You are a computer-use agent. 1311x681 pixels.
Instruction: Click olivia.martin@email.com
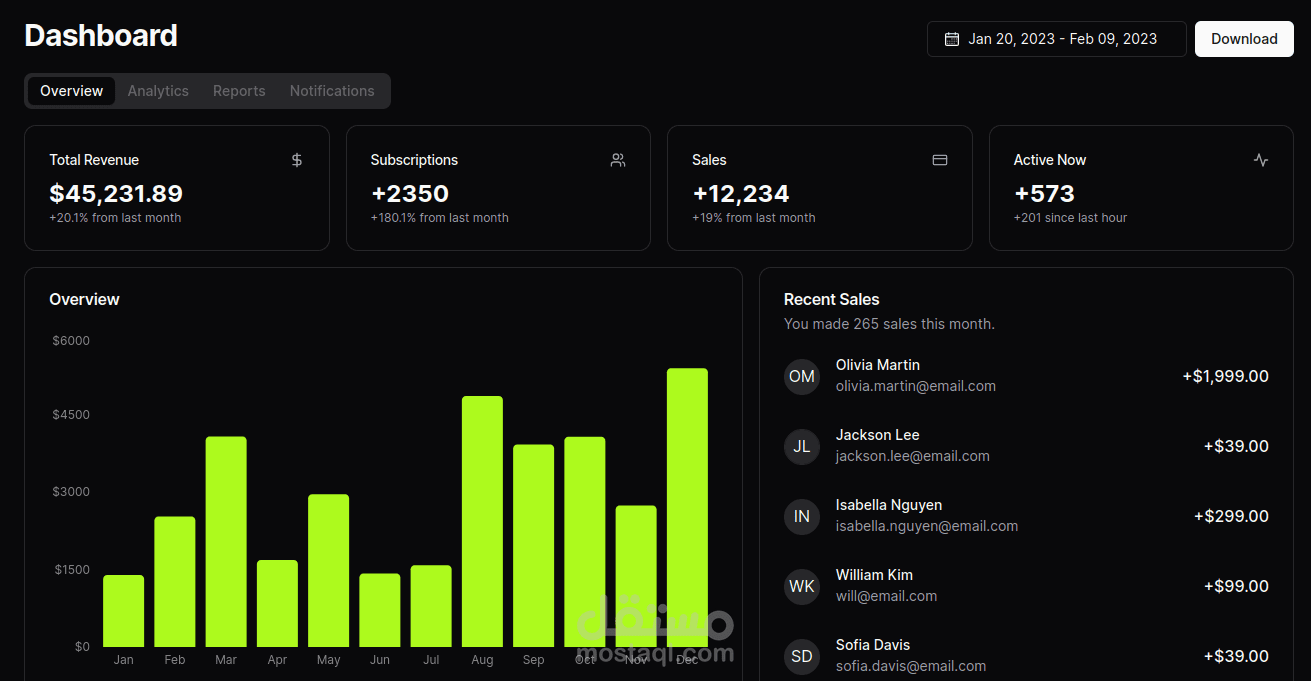(916, 386)
